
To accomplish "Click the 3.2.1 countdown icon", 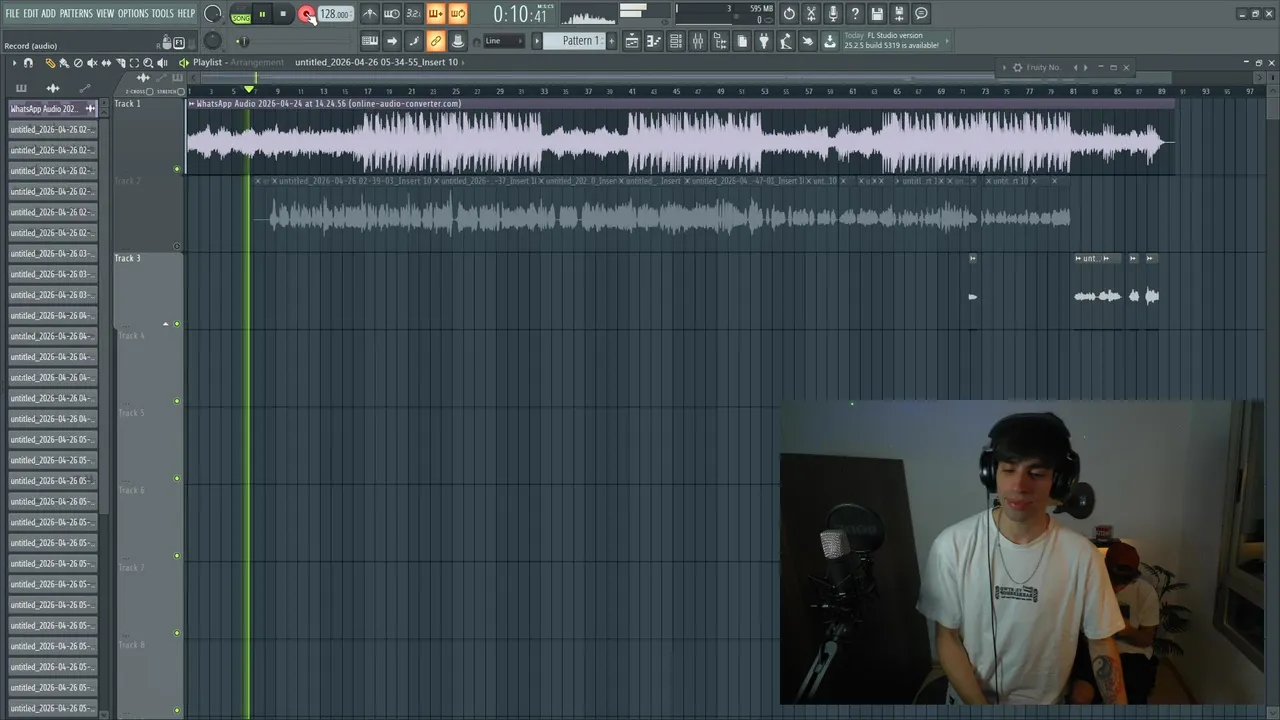I will pyautogui.click(x=413, y=13).
